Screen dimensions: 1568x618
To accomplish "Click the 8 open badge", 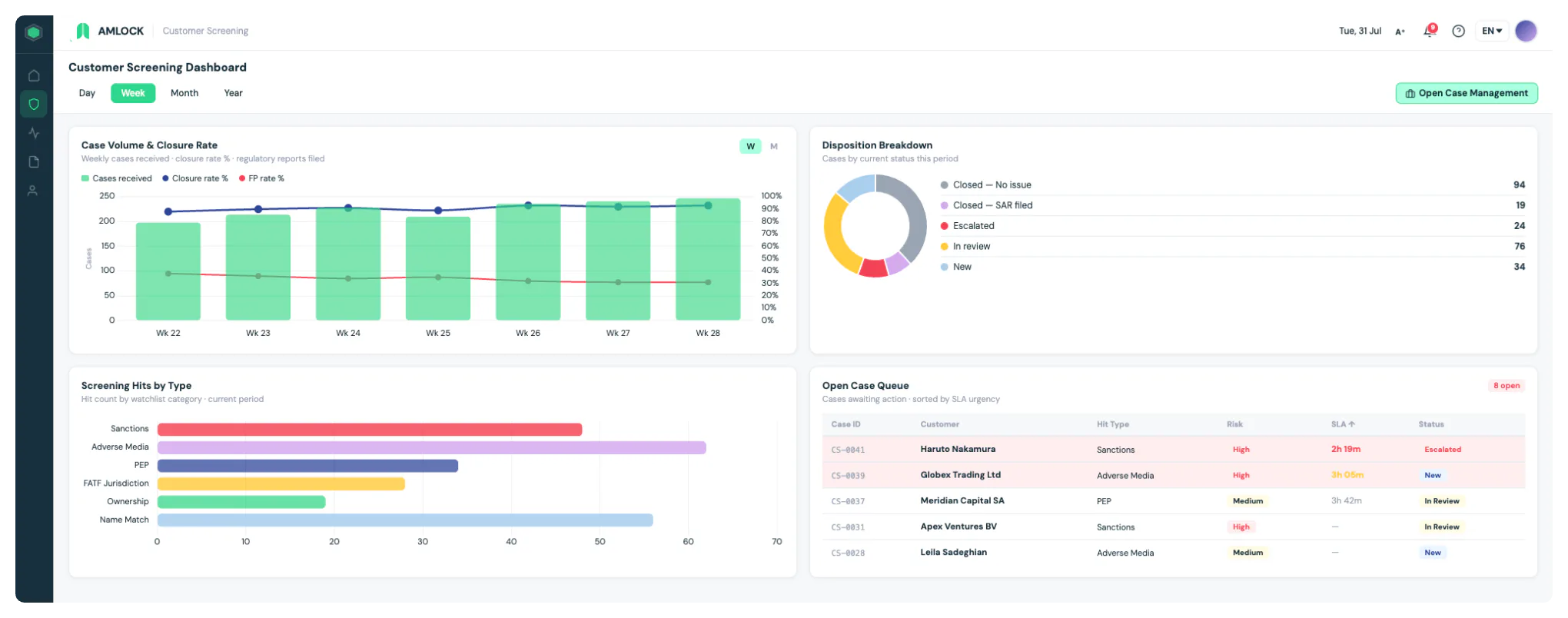I will pos(1506,386).
